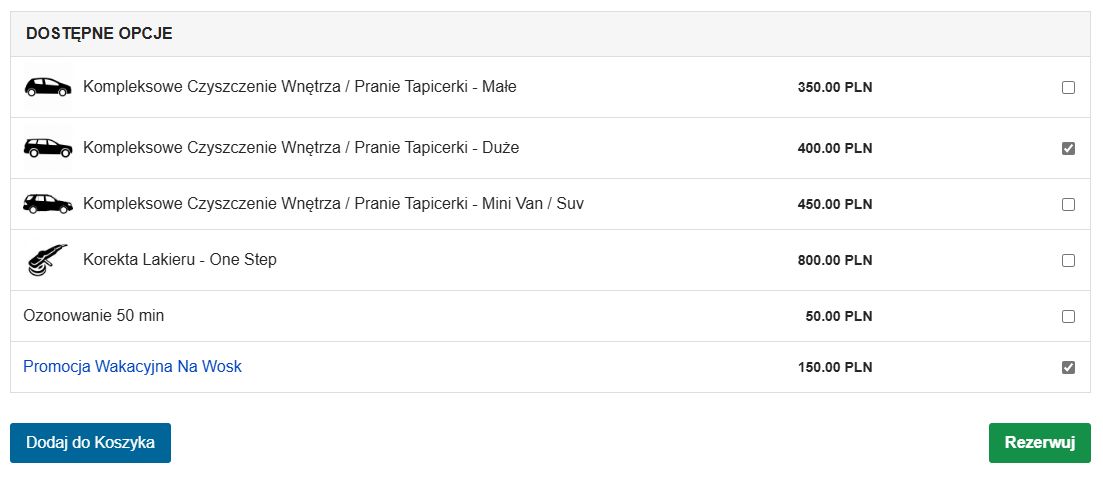Click the Pranie Tapicerki - Duże label text

pyautogui.click(x=301, y=148)
